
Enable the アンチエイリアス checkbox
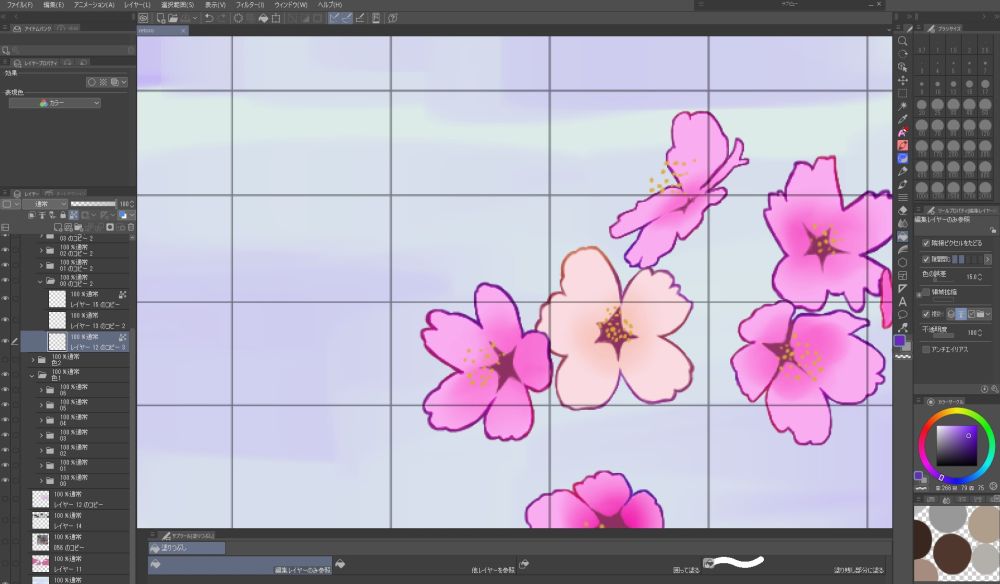click(925, 349)
